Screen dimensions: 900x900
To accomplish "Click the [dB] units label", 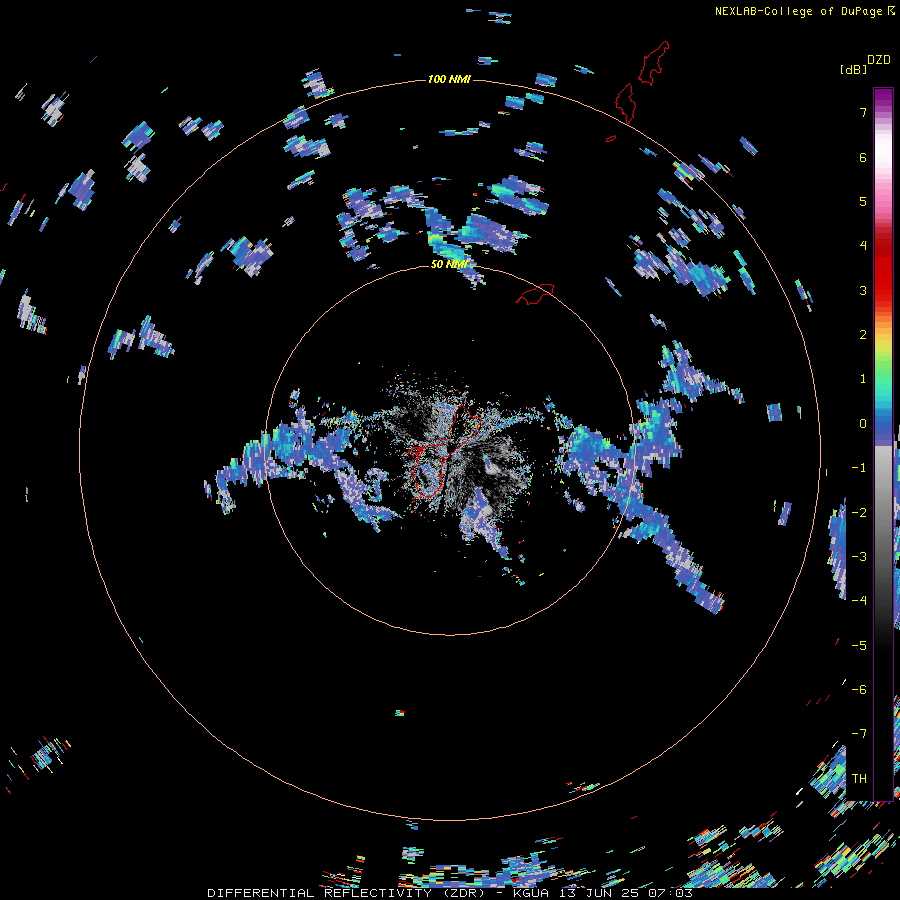I will (x=853, y=69).
